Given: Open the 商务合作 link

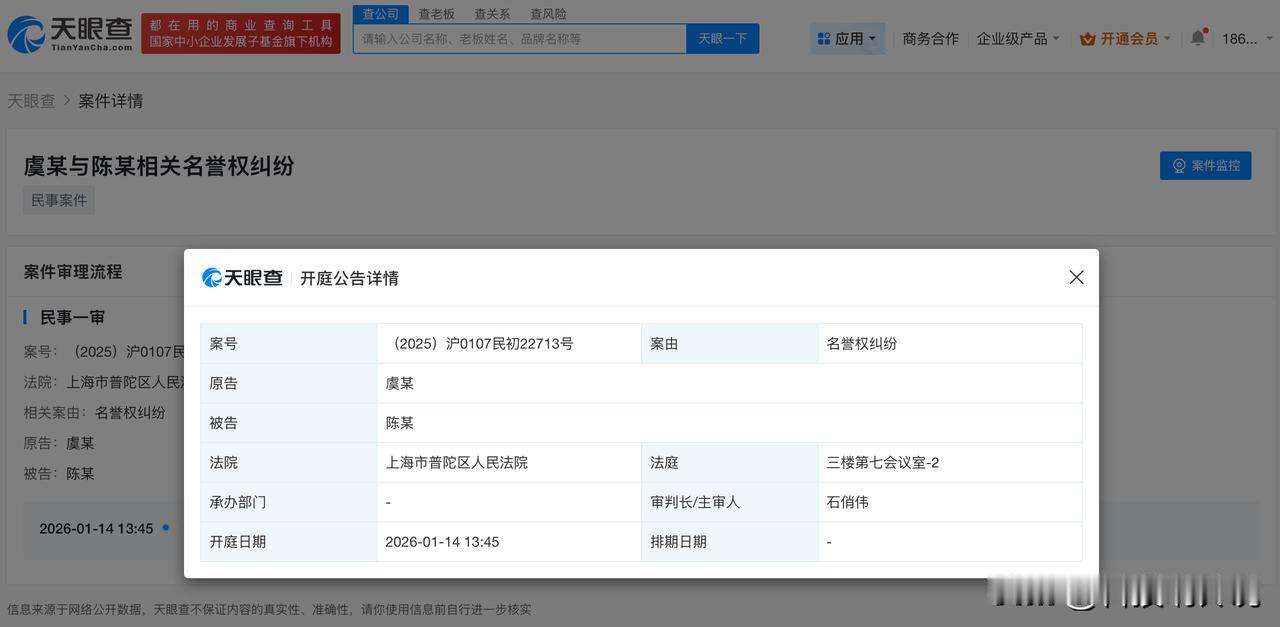Looking at the screenshot, I should pos(930,39).
